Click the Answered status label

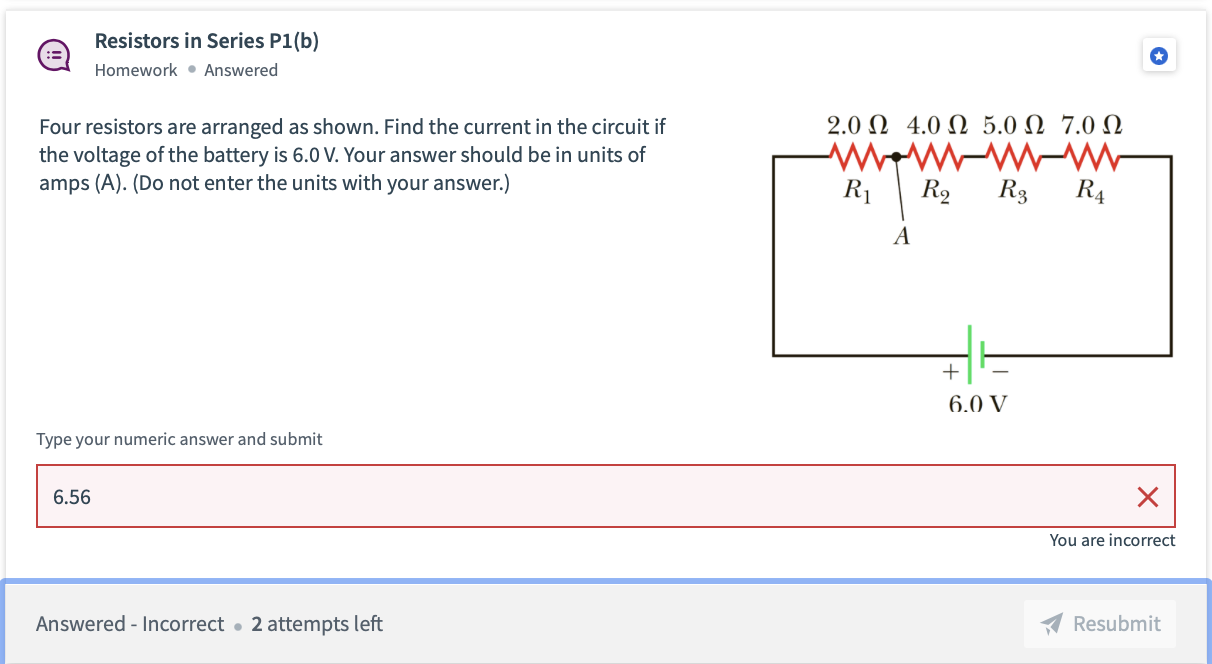[x=241, y=70]
